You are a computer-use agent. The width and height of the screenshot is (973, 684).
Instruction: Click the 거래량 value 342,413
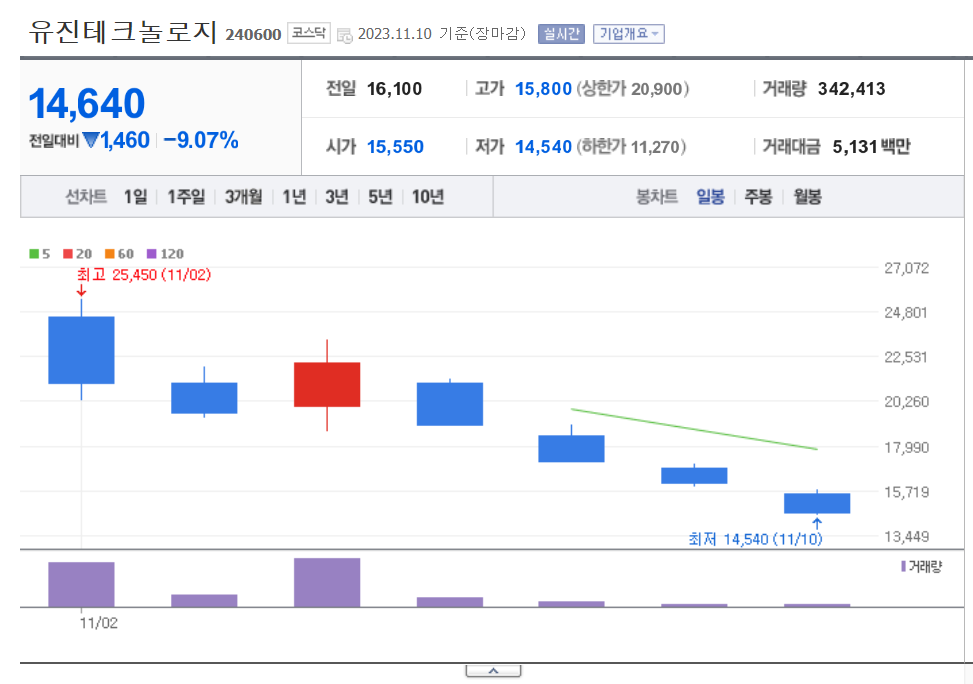(x=851, y=89)
